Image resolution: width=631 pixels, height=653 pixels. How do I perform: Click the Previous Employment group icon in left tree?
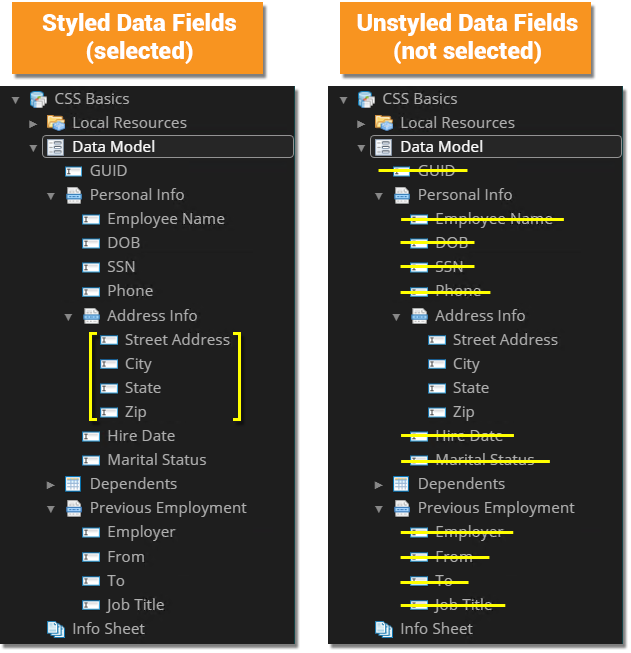click(x=73, y=508)
